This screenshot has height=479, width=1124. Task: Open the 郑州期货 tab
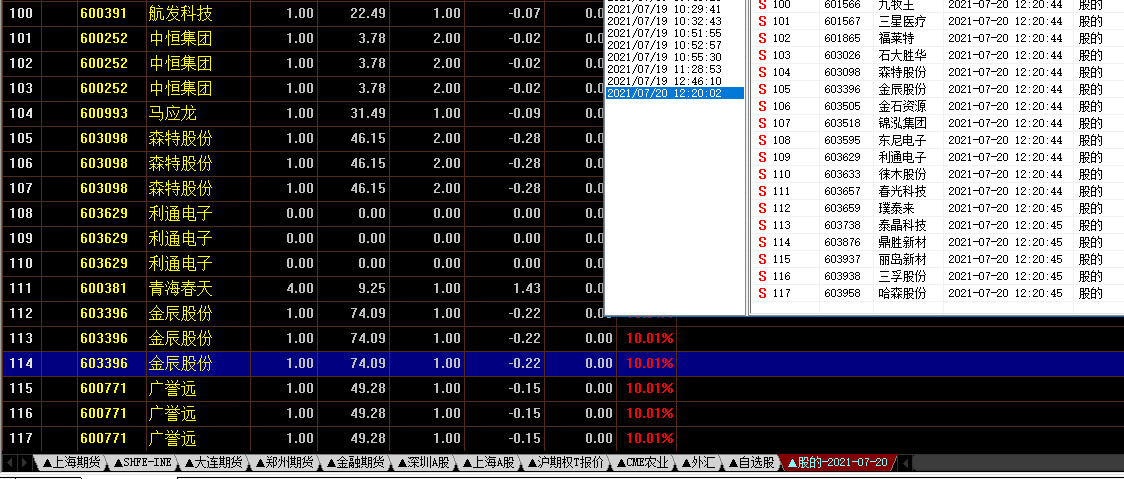[x=285, y=463]
